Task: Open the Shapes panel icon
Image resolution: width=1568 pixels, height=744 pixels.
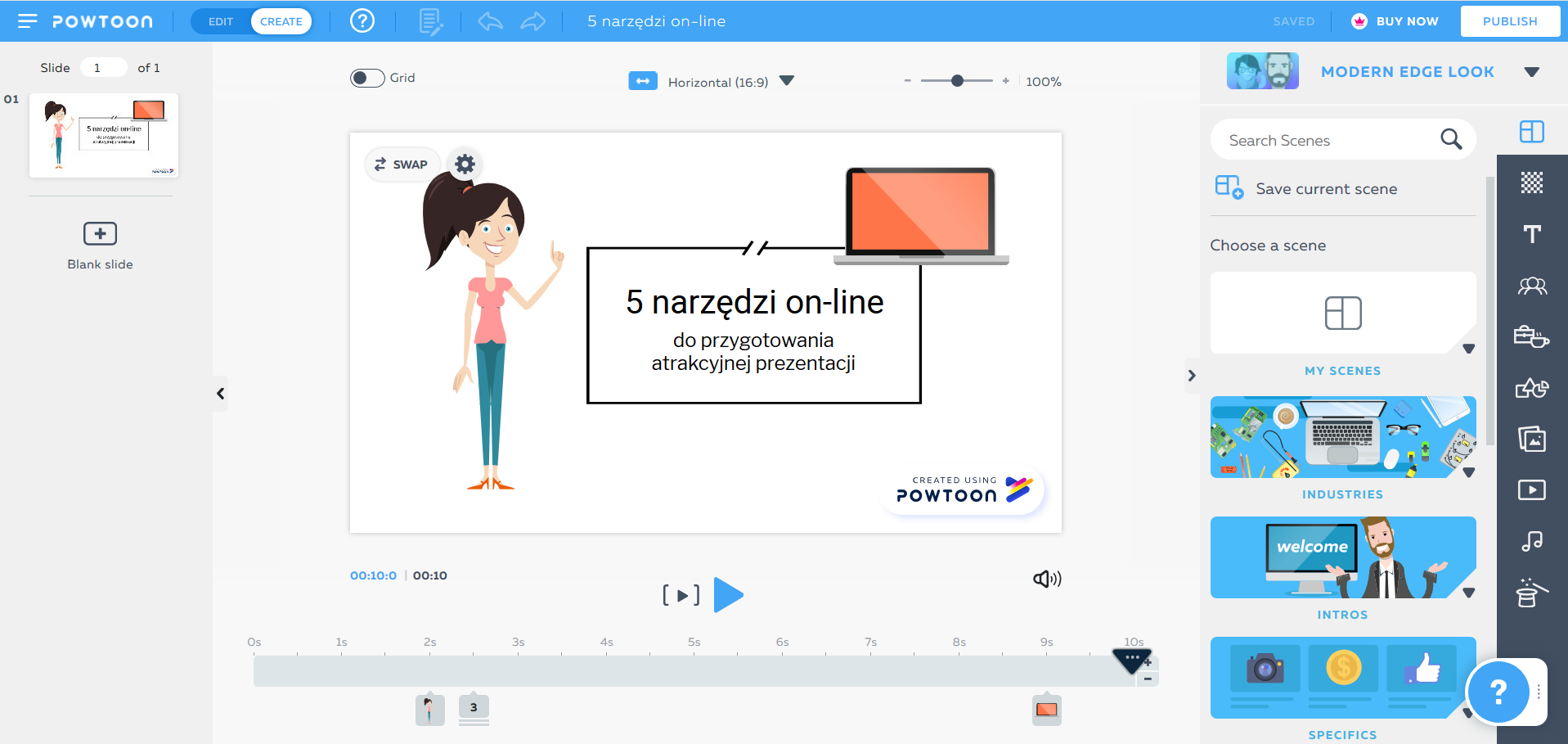Action: 1532,388
